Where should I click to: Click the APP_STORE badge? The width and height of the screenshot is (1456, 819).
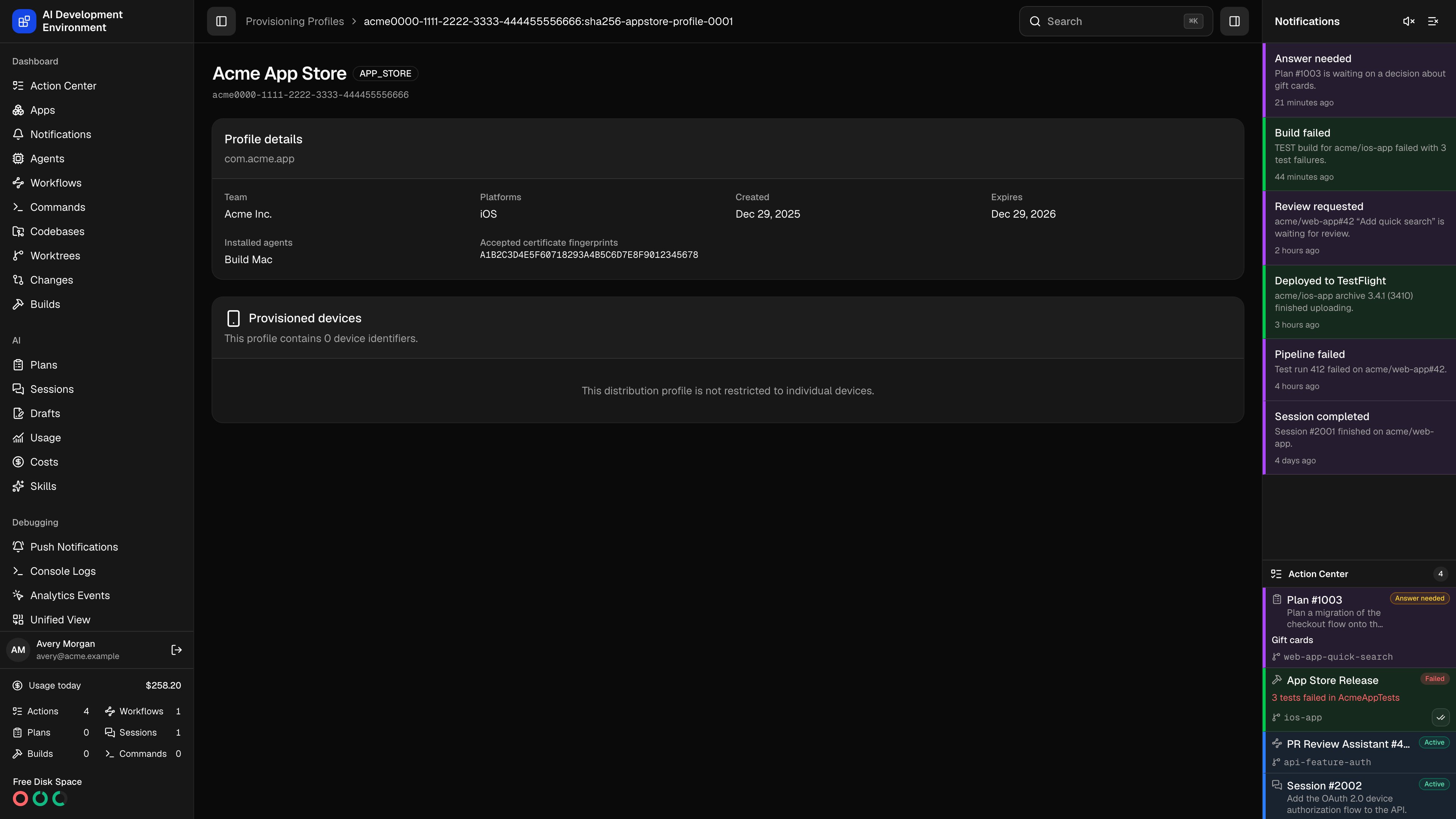pyautogui.click(x=386, y=74)
